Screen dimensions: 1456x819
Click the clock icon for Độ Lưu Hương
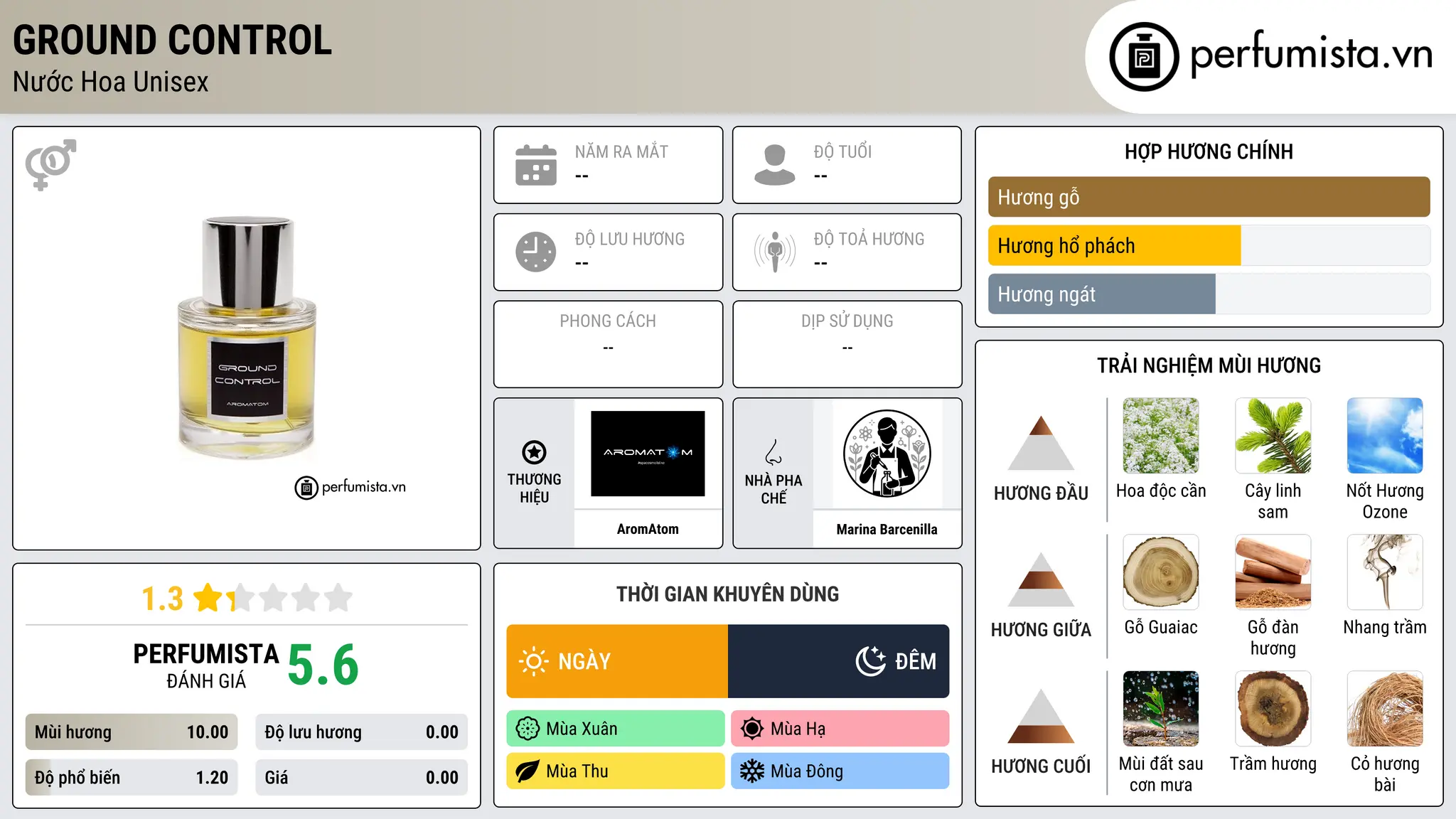click(x=536, y=252)
